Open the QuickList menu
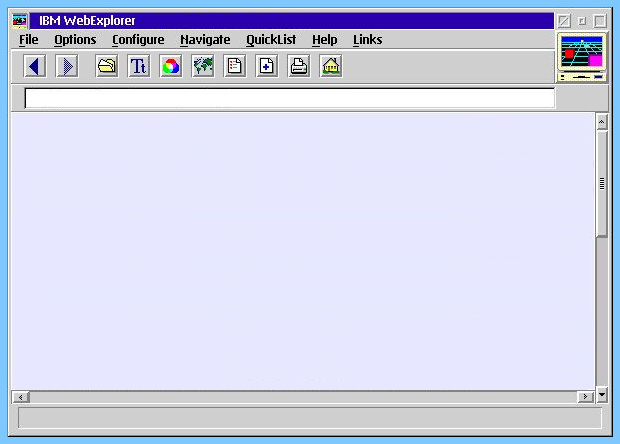620x444 pixels. click(271, 40)
